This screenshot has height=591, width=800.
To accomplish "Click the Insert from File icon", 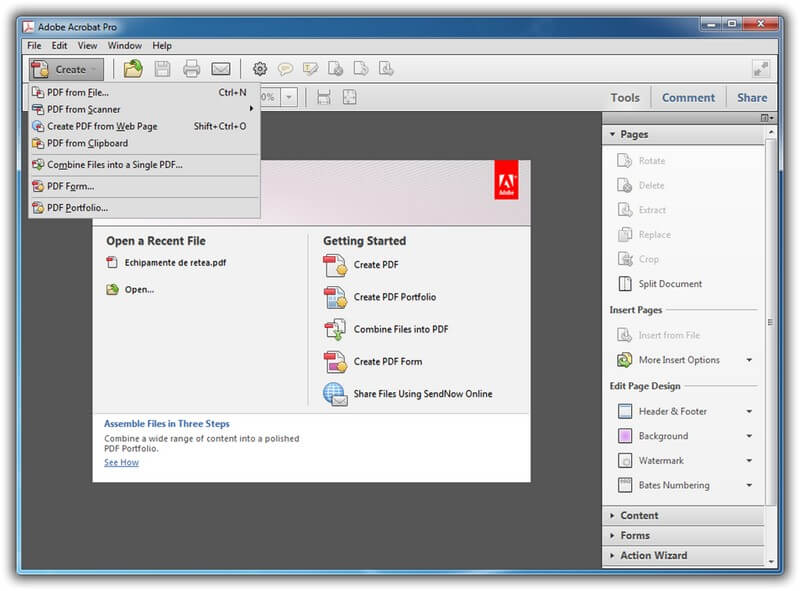I will pos(624,335).
